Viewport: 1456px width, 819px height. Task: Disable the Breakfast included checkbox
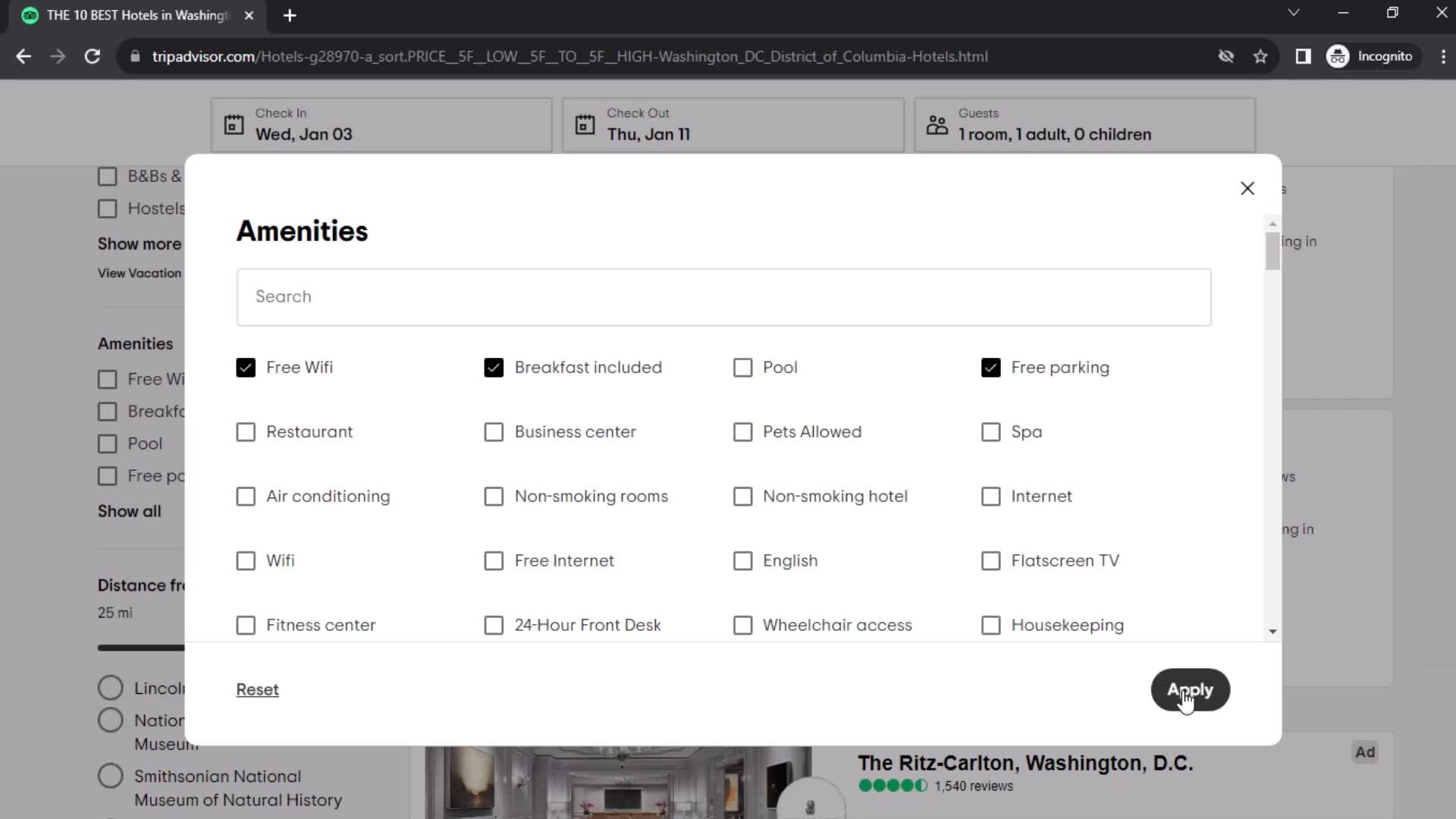click(494, 367)
